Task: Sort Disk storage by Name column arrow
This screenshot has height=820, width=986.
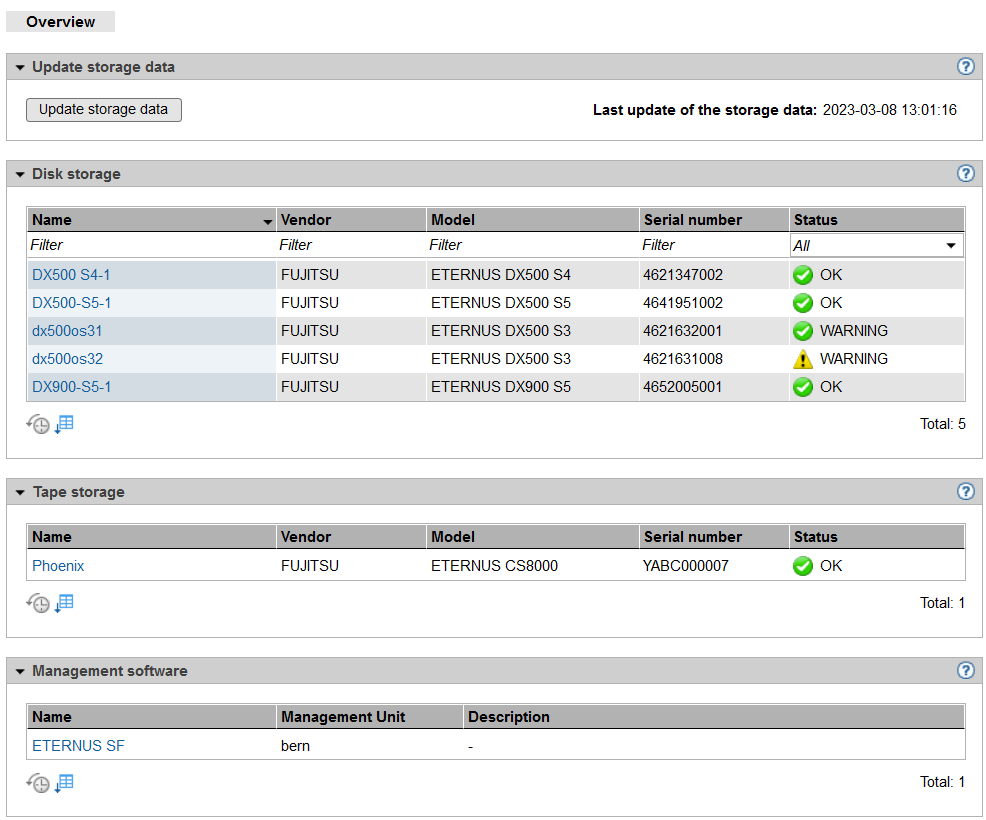Action: (267, 221)
